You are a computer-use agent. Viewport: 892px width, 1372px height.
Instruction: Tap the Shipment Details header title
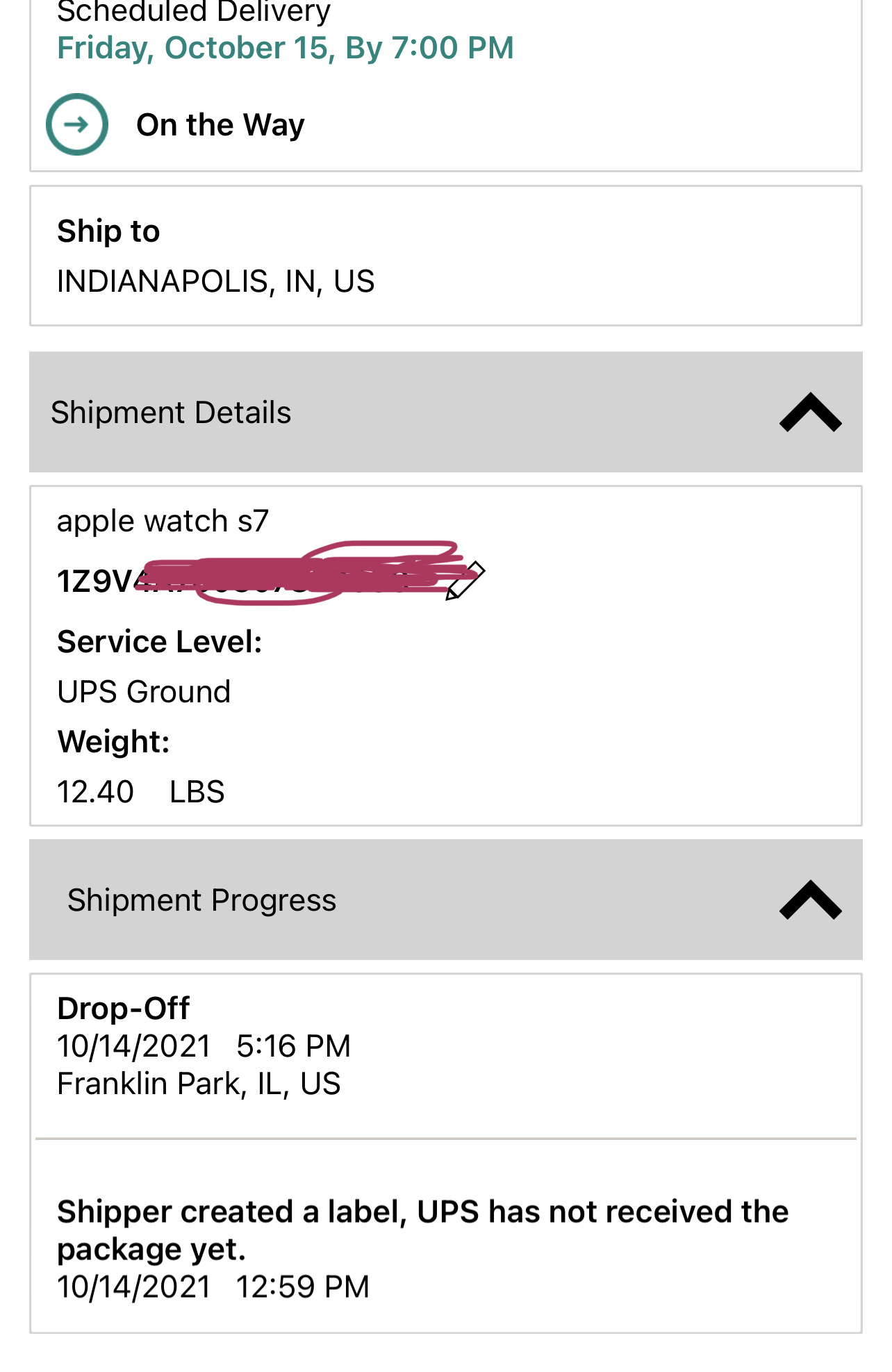click(171, 413)
